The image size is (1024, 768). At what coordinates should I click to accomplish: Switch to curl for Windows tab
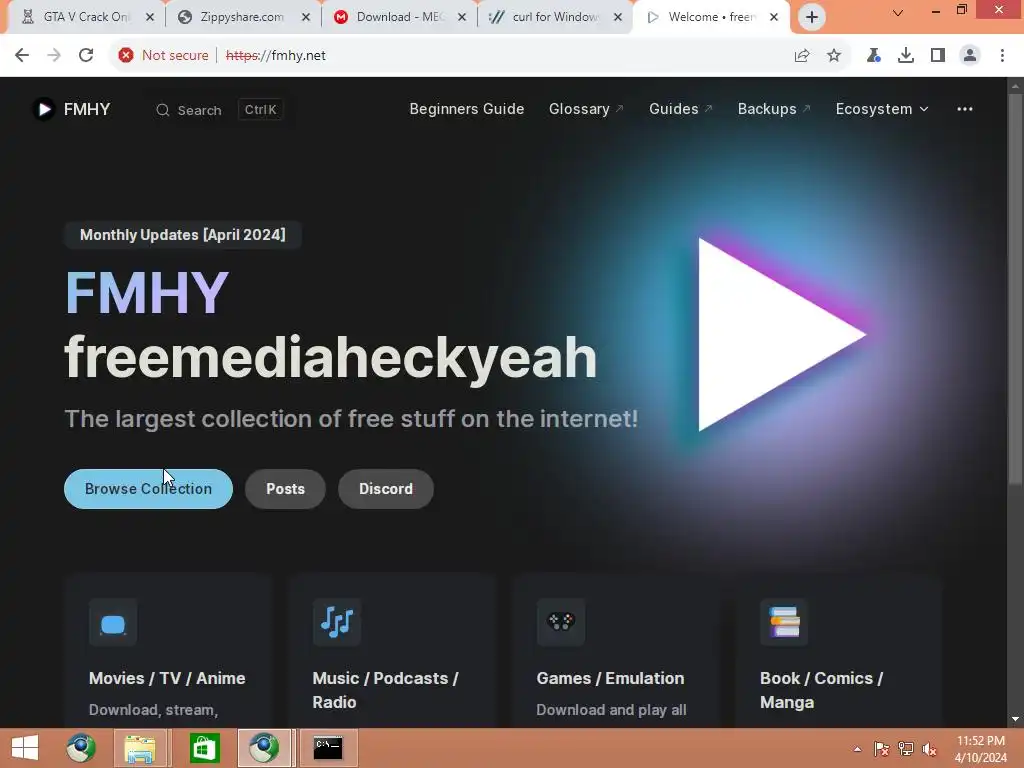pos(554,17)
